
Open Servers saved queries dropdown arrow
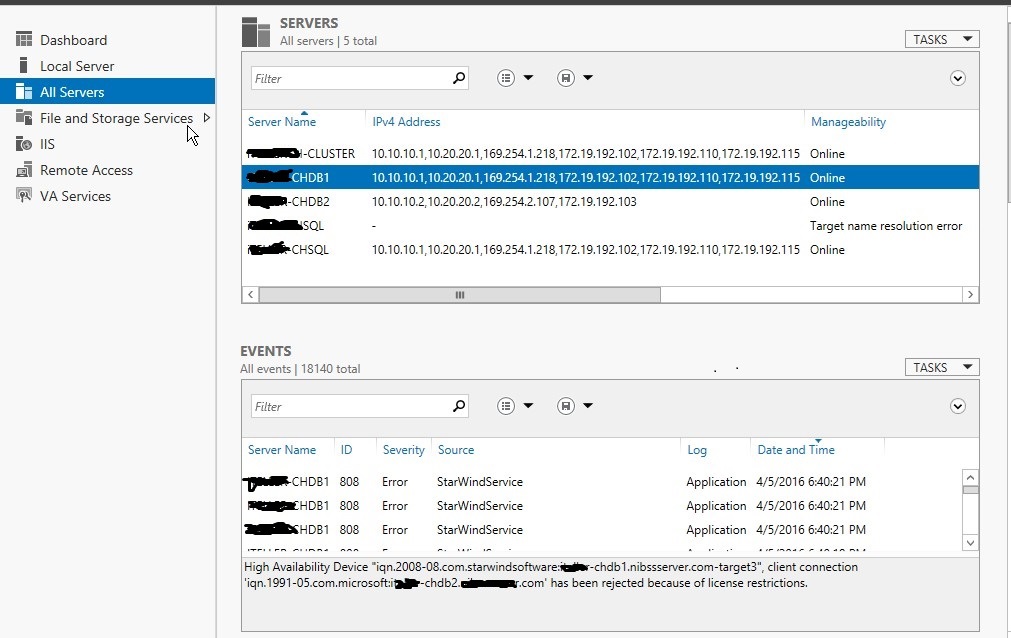click(x=587, y=77)
